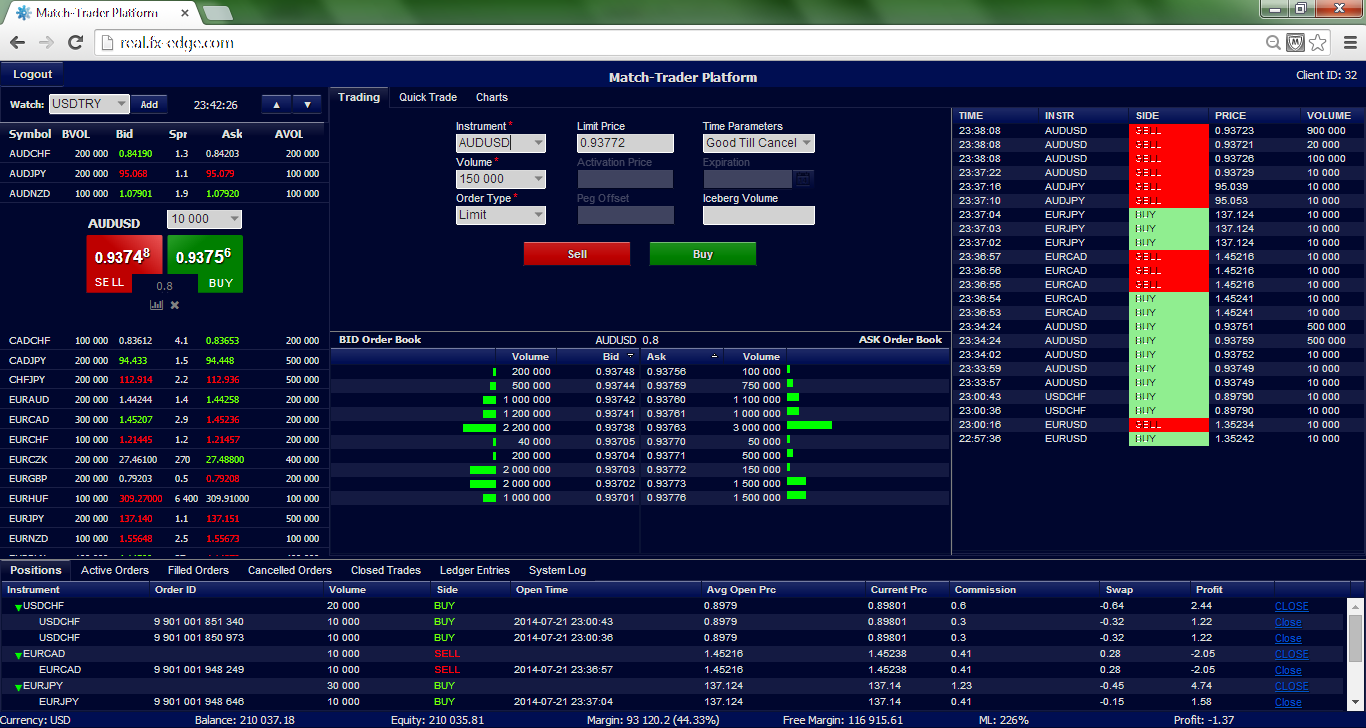Open the Active Orders tab
The height and width of the screenshot is (728, 1366).
pyautogui.click(x=115, y=570)
